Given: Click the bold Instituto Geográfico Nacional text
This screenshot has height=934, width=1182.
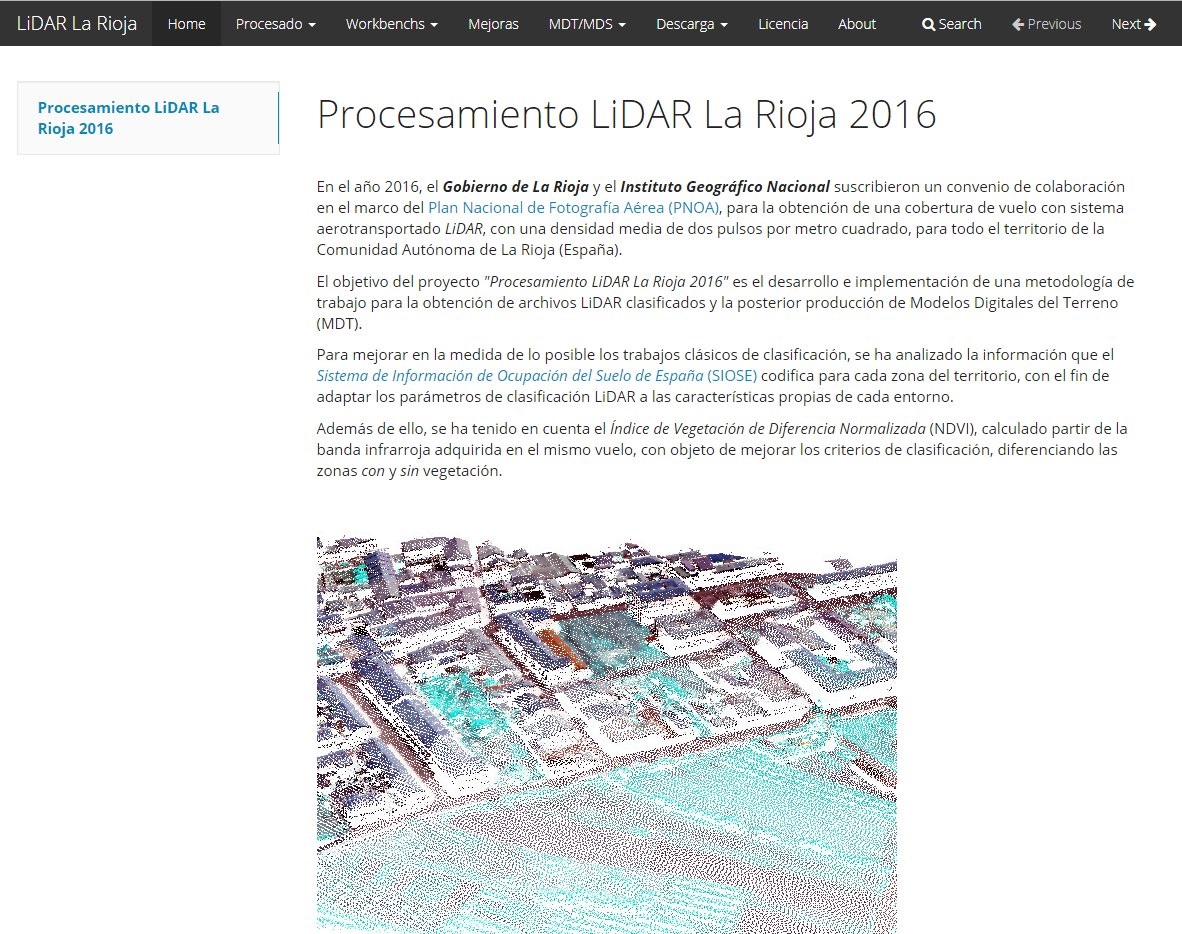Looking at the screenshot, I should [x=725, y=187].
